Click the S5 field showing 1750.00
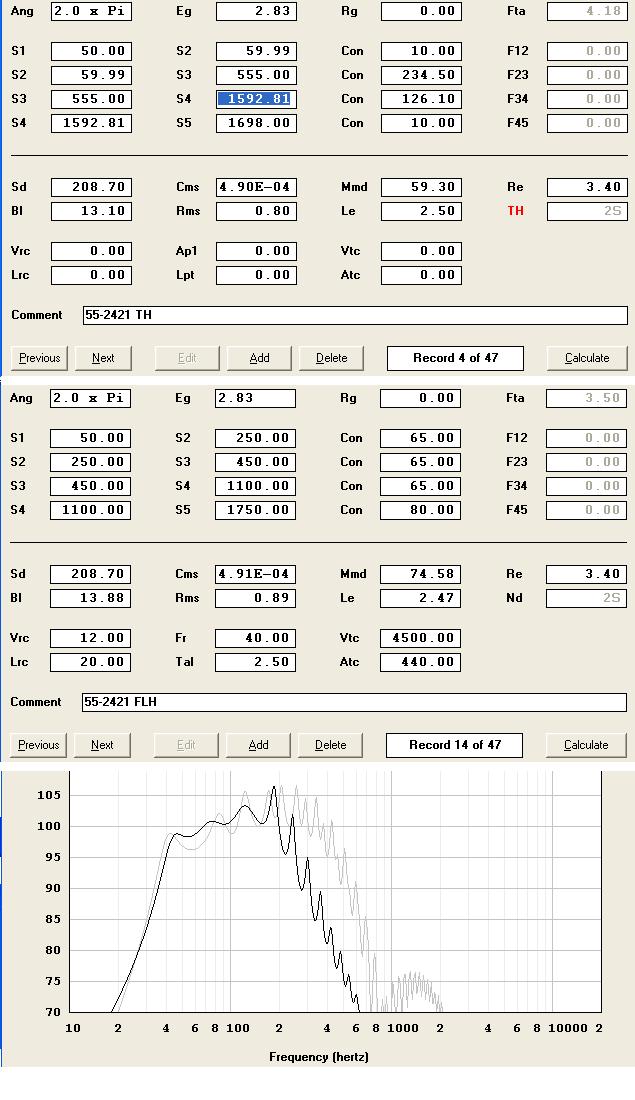635x1100 pixels. 255,510
